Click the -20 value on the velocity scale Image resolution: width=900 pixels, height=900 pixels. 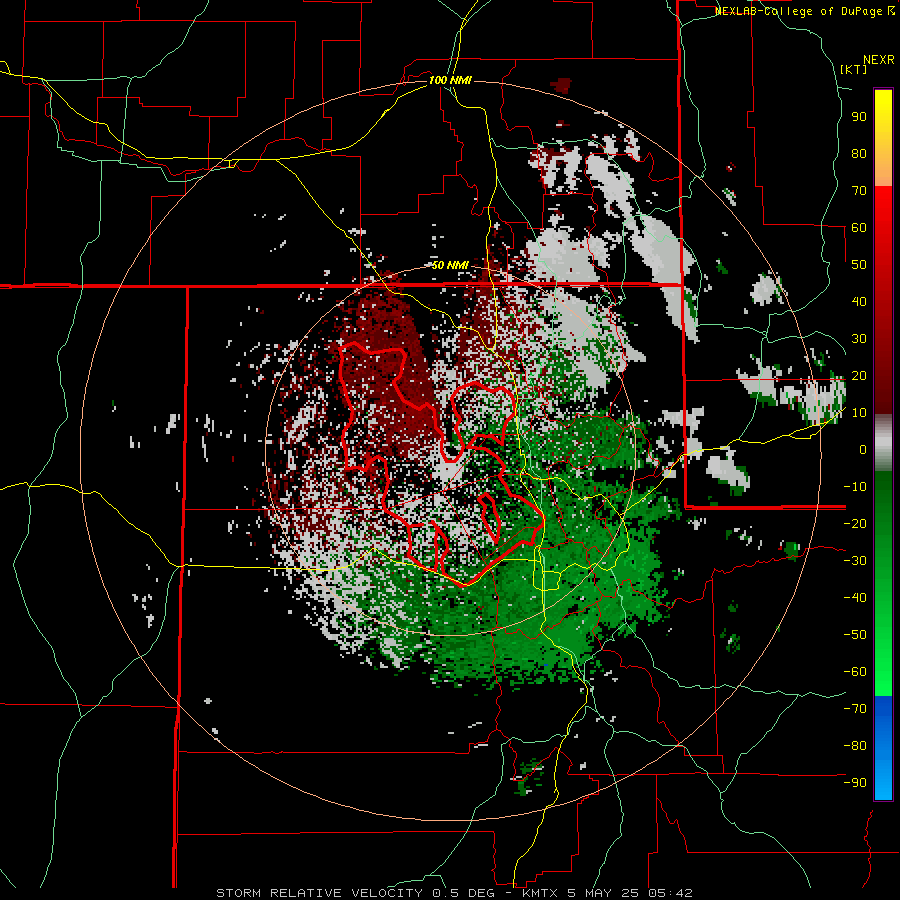click(x=855, y=523)
